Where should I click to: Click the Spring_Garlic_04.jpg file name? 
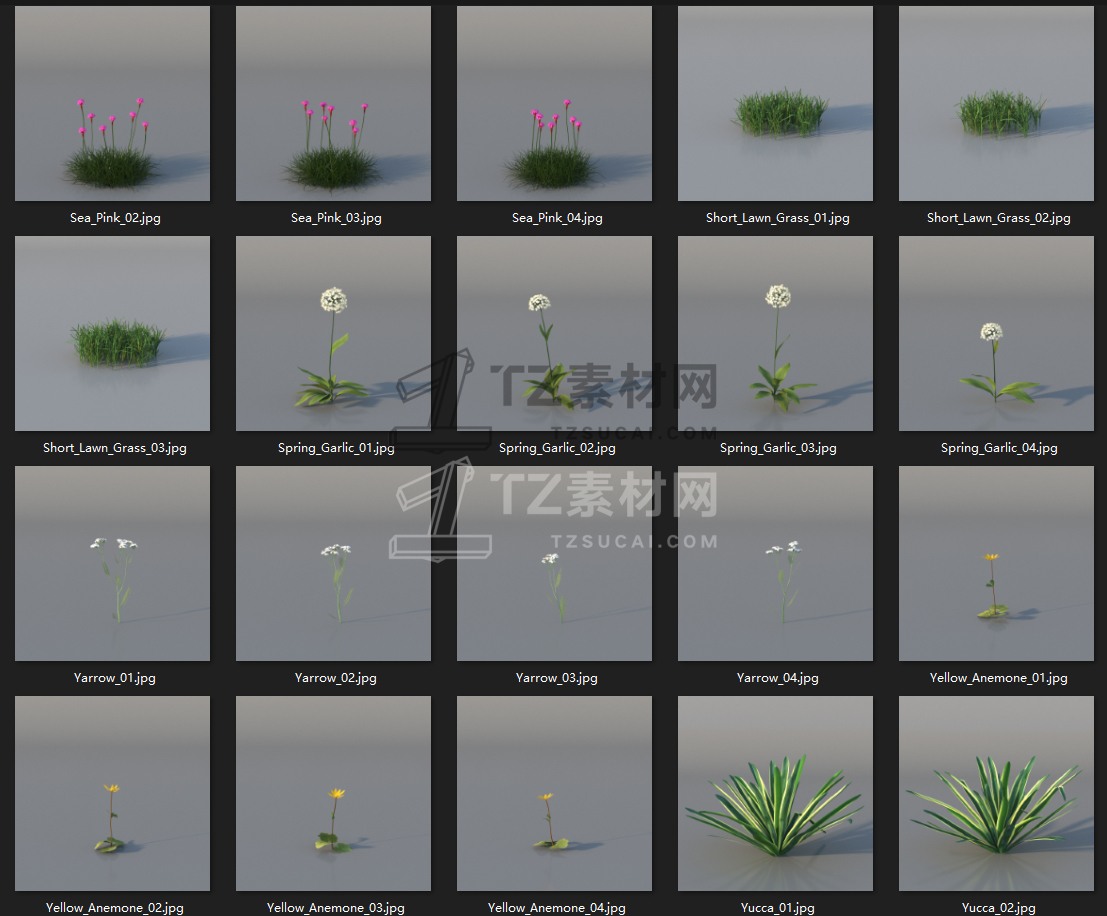[999, 448]
